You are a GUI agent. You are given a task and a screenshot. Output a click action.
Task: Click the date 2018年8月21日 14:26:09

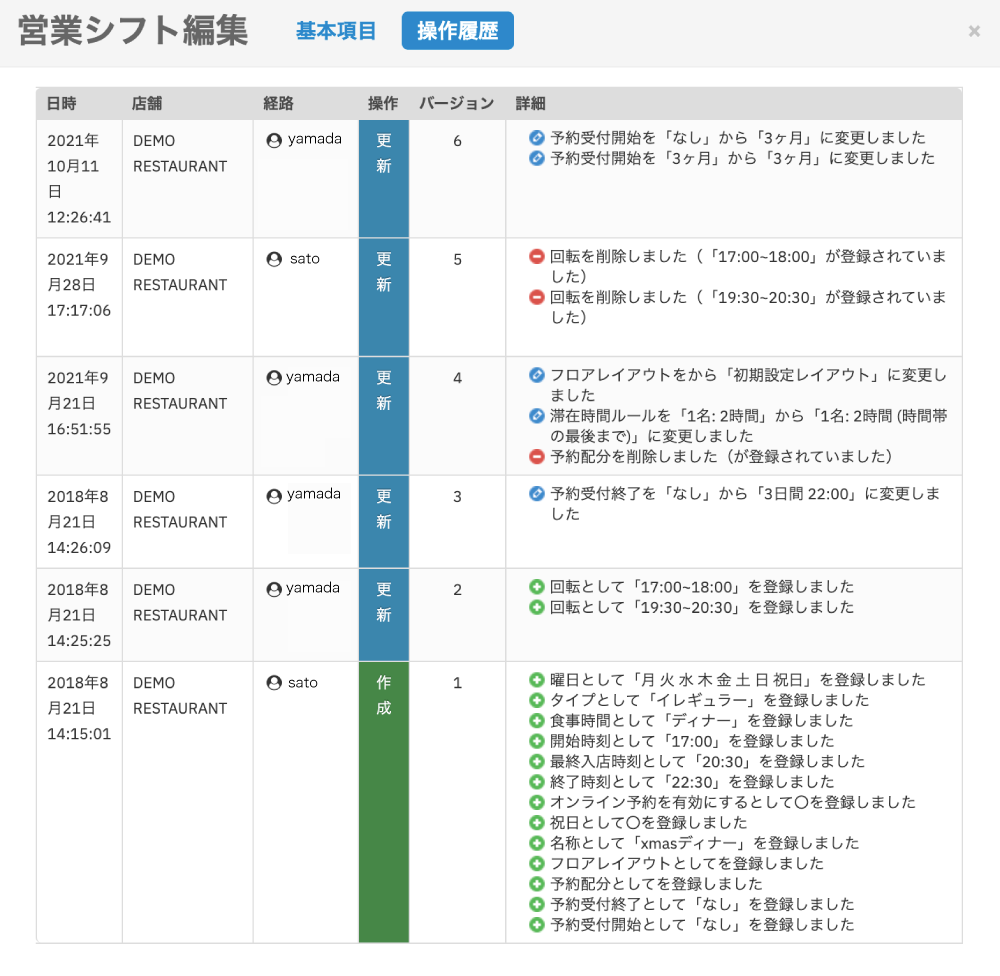(x=79, y=522)
